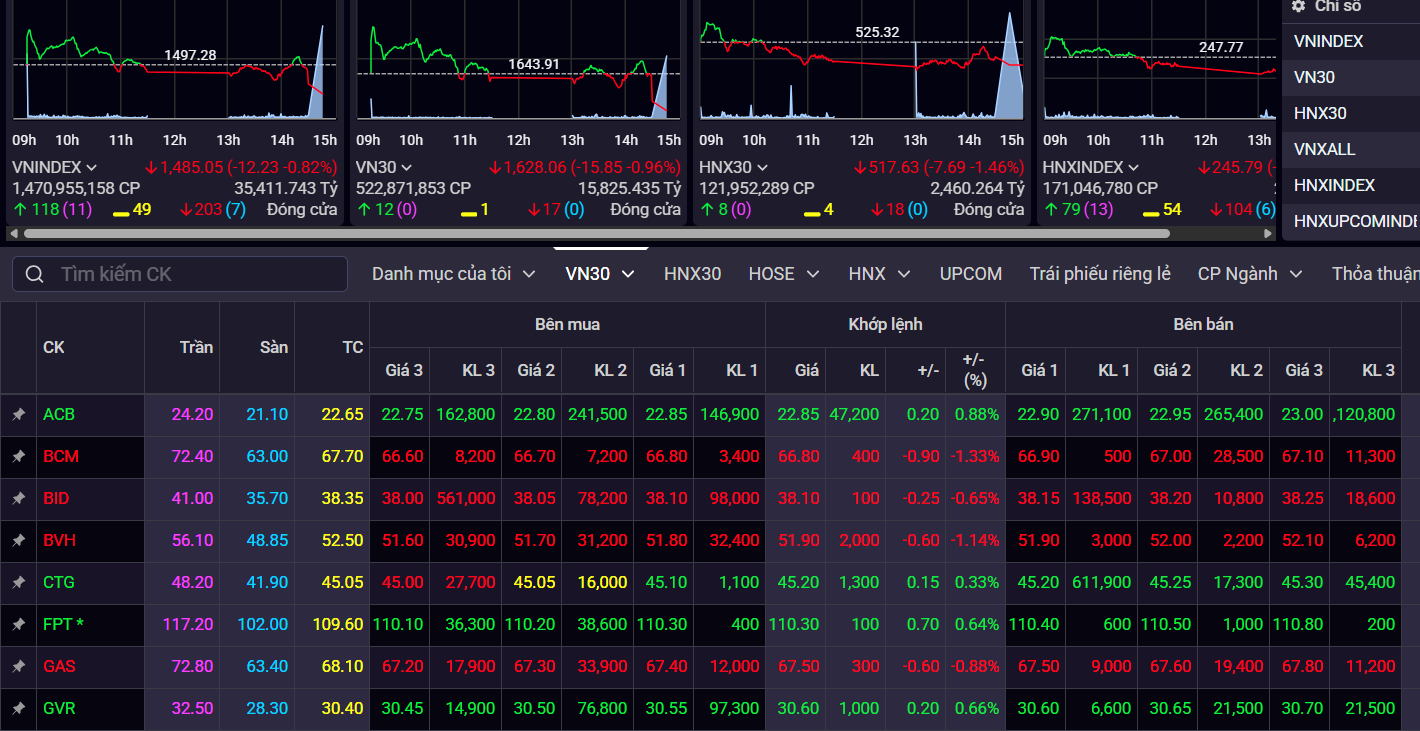Click BID buy volume 561,000
Viewport: 1420px width, 731px height.
(466, 498)
